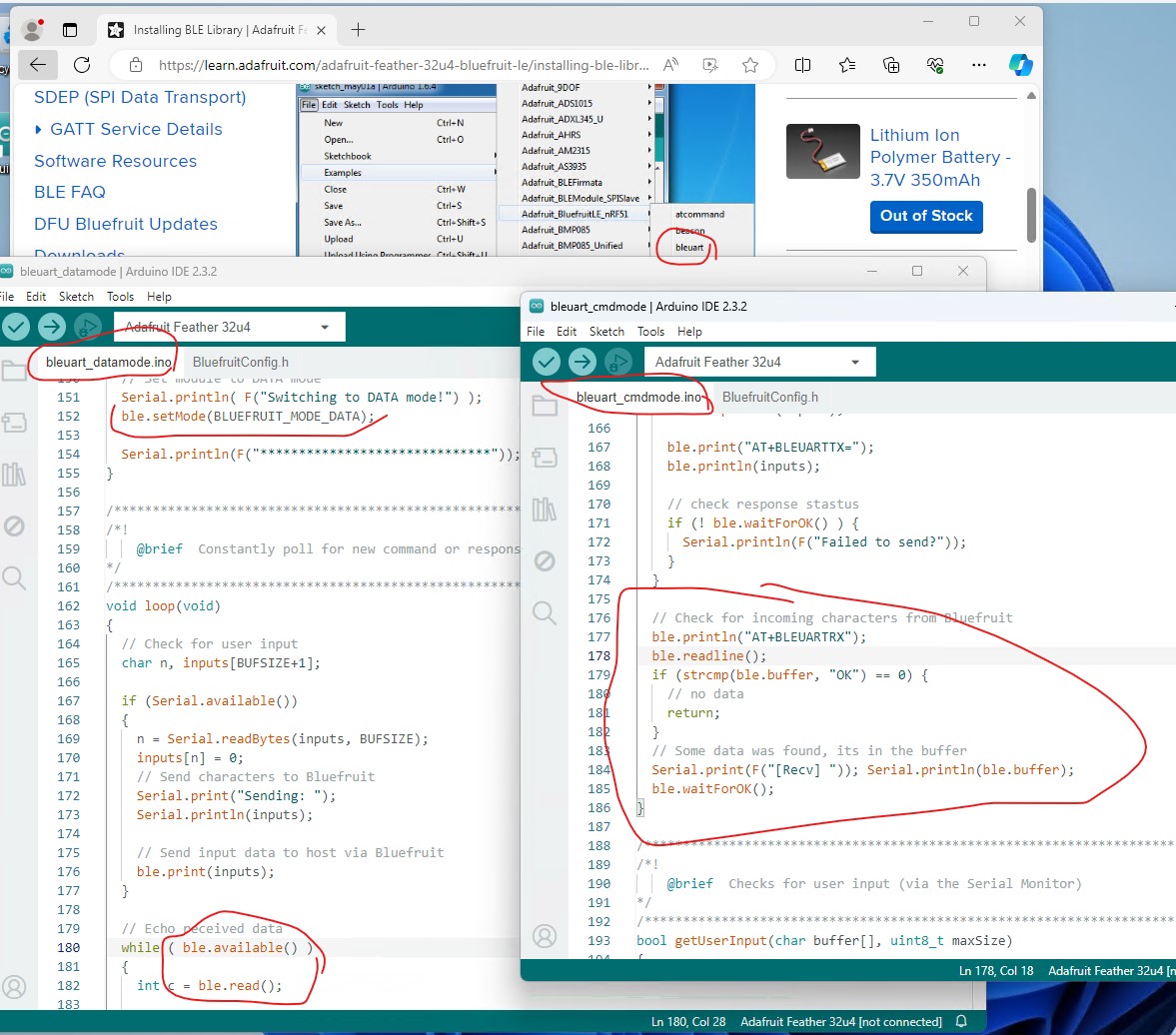1176x1035 pixels.
Task: Open Search icon in datamode sidebar
Action: tap(14, 578)
